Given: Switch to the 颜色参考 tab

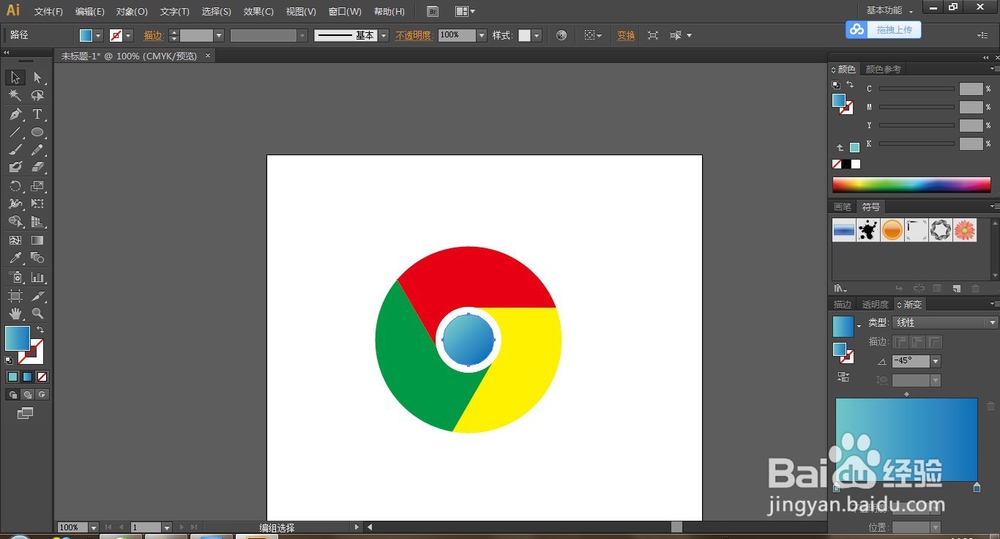Looking at the screenshot, I should click(883, 69).
